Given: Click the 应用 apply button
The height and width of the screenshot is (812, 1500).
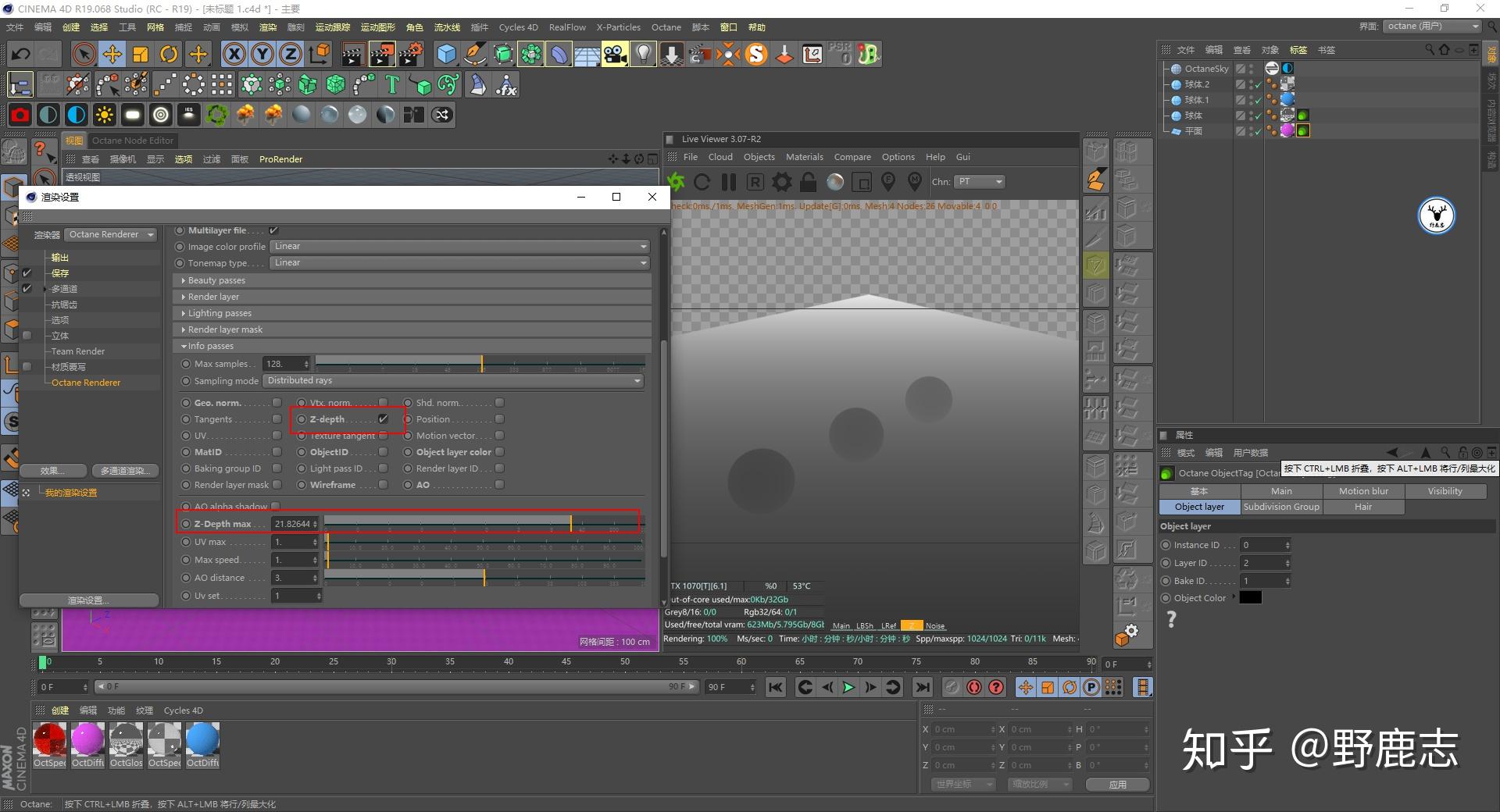Looking at the screenshot, I should pos(1117,784).
